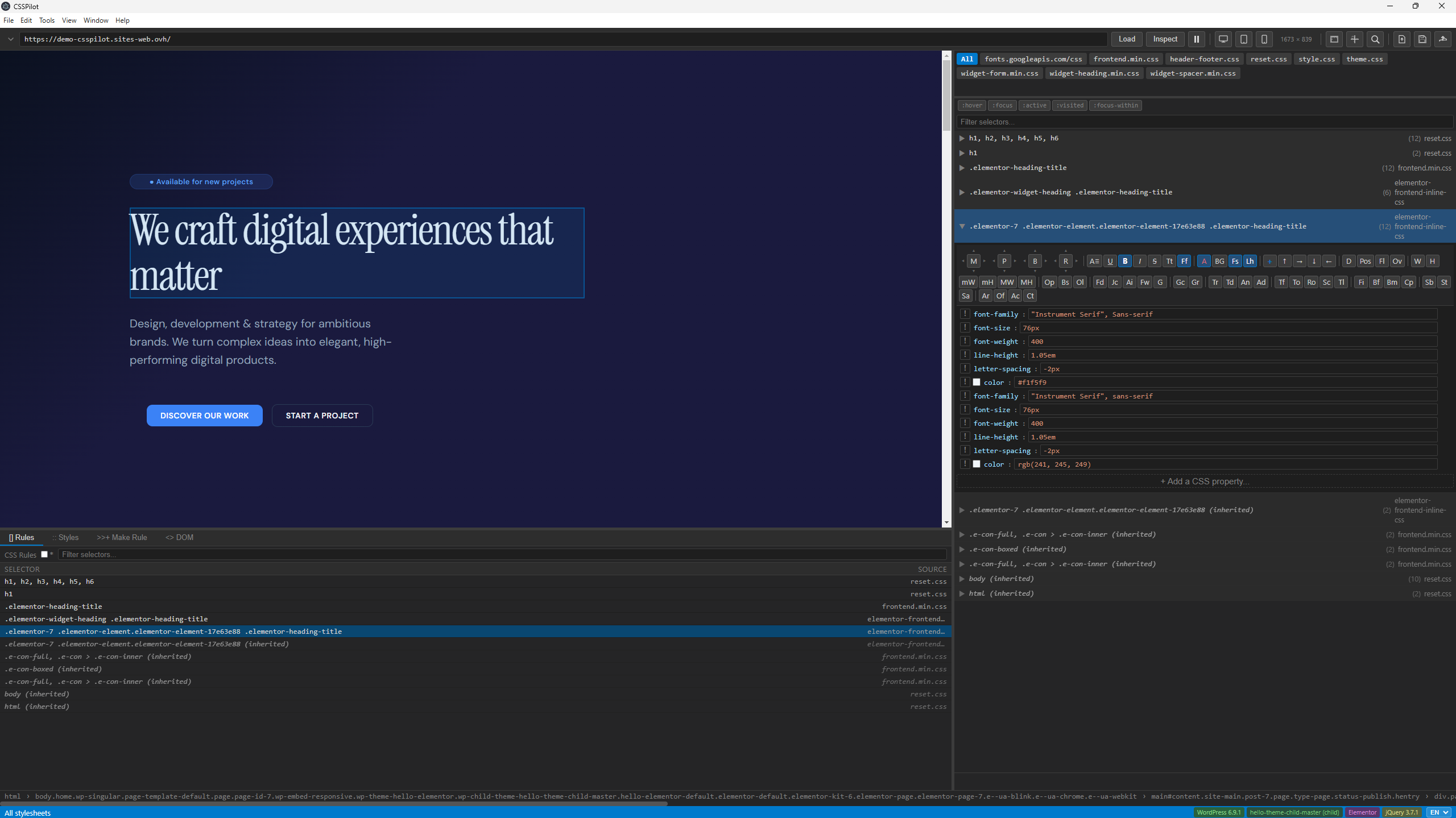Click the BG background shortcut button
Screen dimensions: 1456x818
coord(1219,261)
